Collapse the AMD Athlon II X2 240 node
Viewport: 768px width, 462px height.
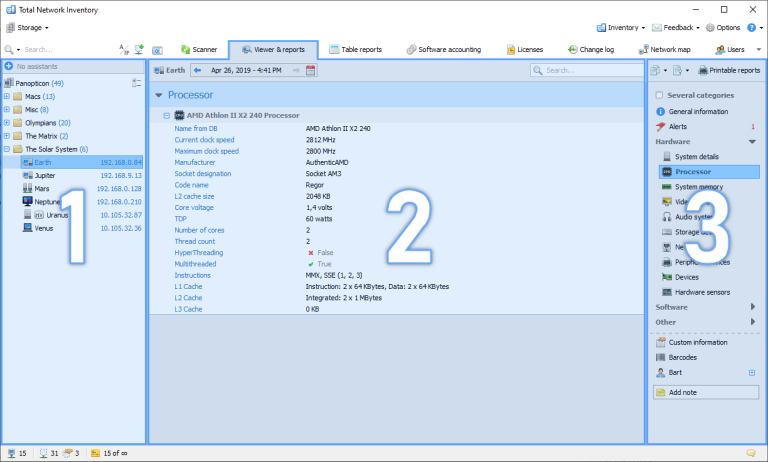(167, 116)
